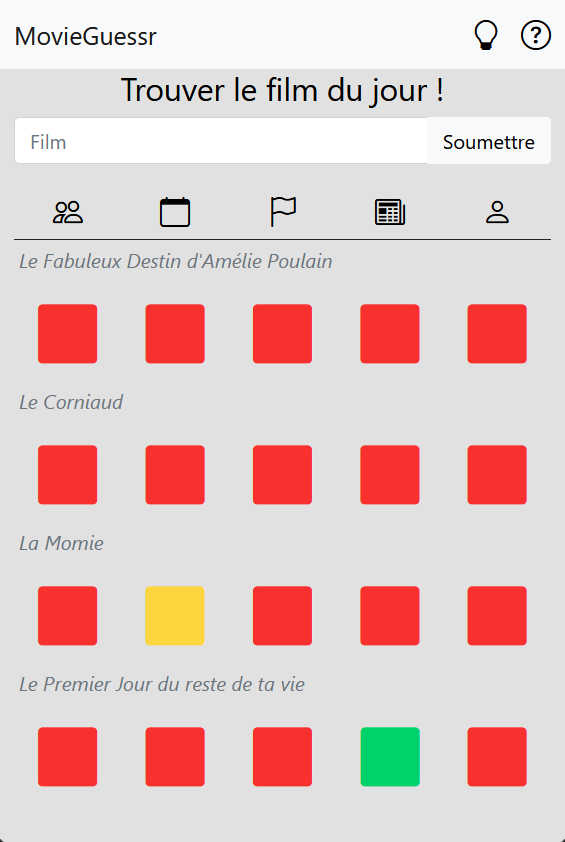Click first red square under Amélie Poulain

68,333
